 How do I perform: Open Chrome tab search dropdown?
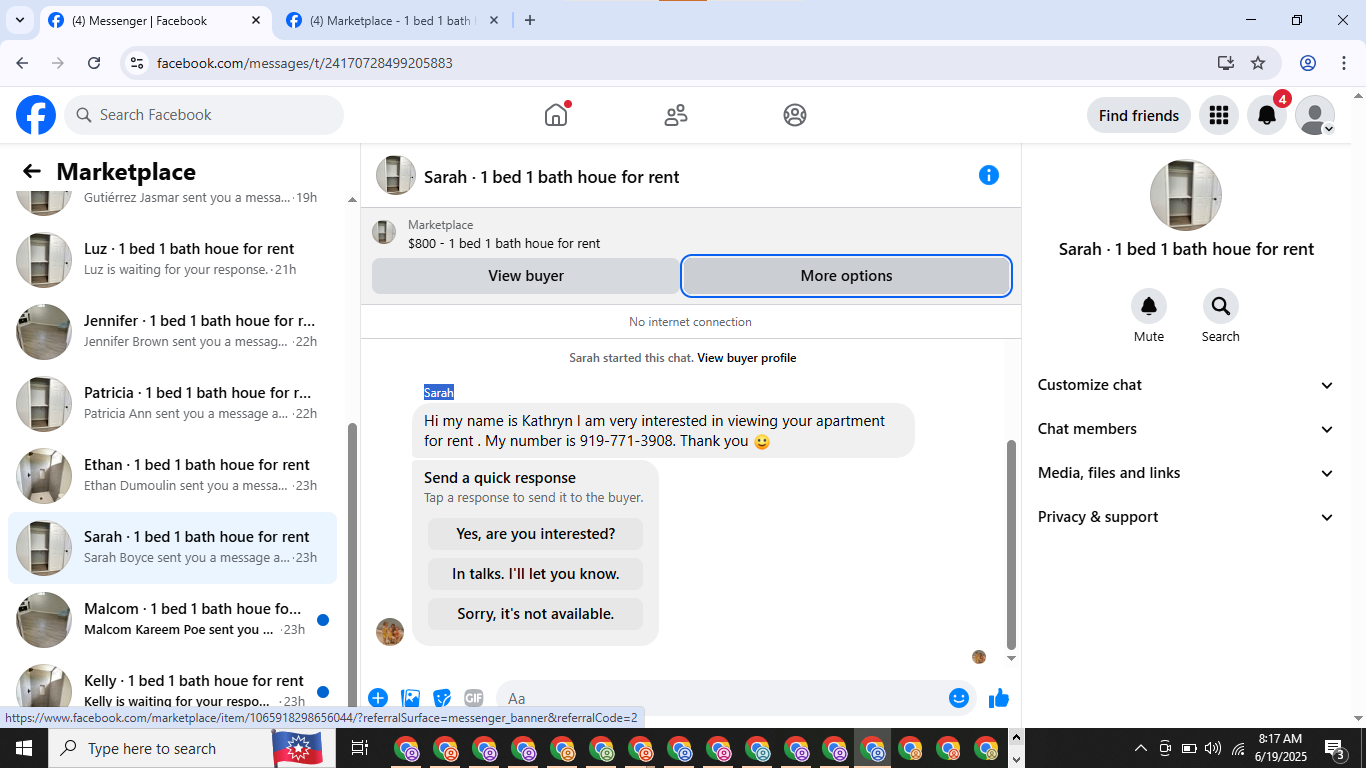(20, 20)
